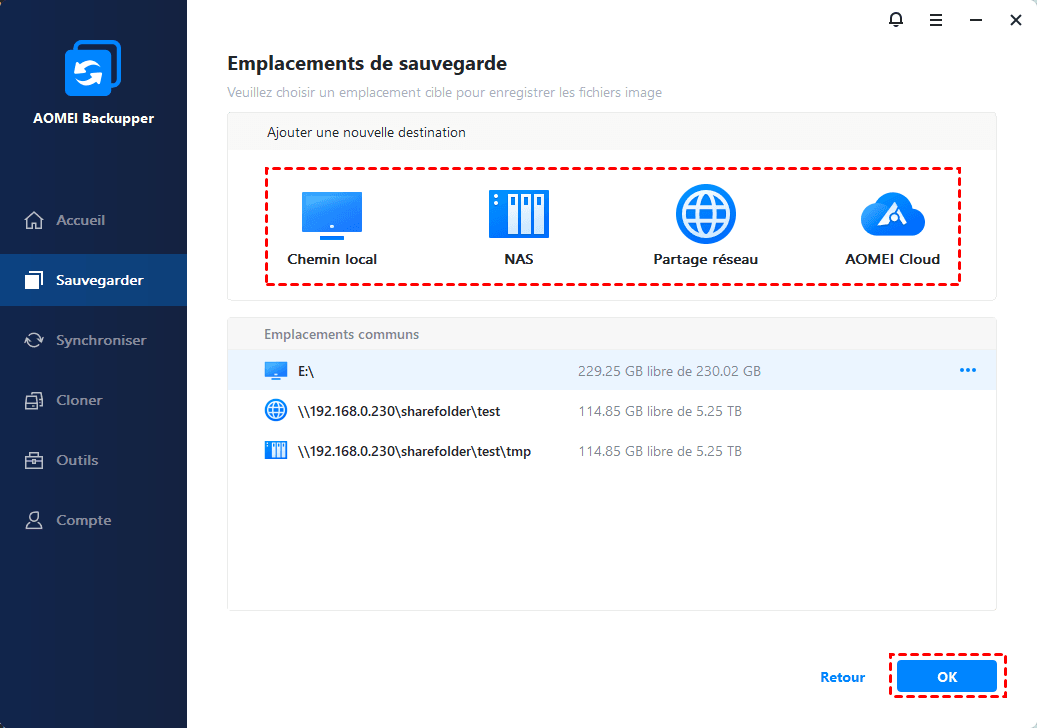Screen dimensions: 1037x728
Task: Open the hamburger menu icon
Action: (x=936, y=20)
